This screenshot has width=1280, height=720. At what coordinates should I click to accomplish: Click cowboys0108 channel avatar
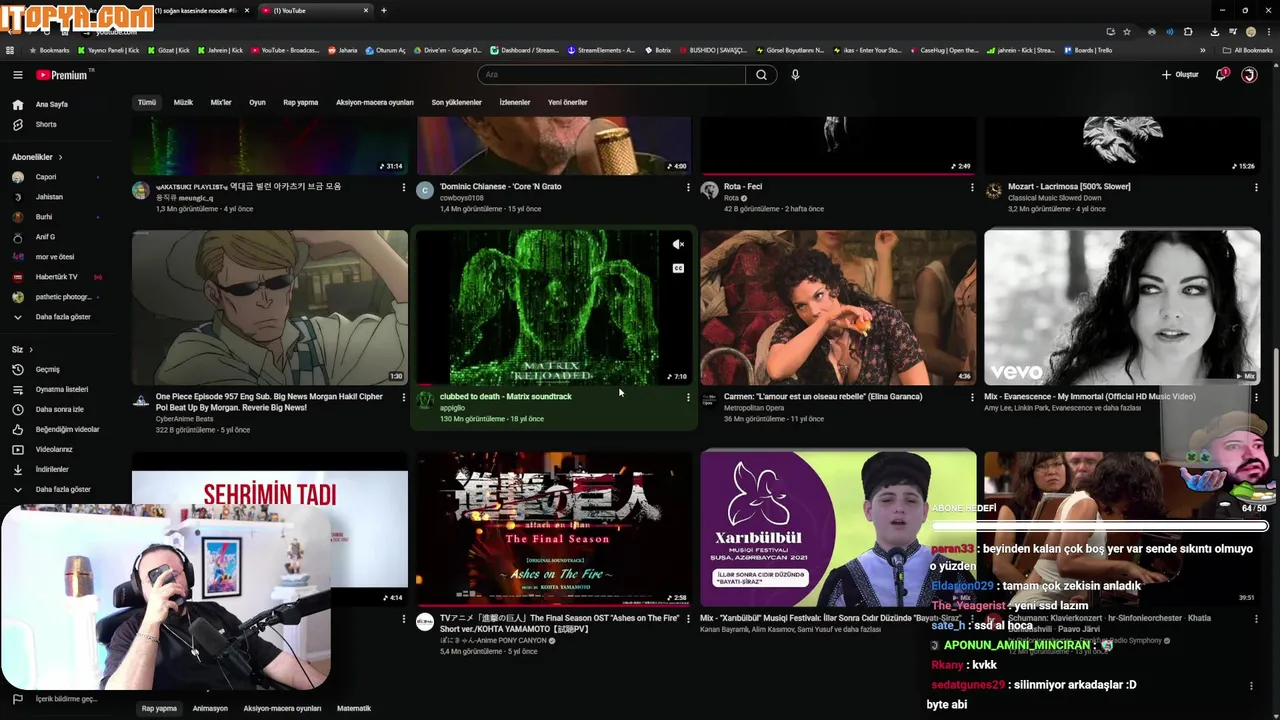coord(425,190)
